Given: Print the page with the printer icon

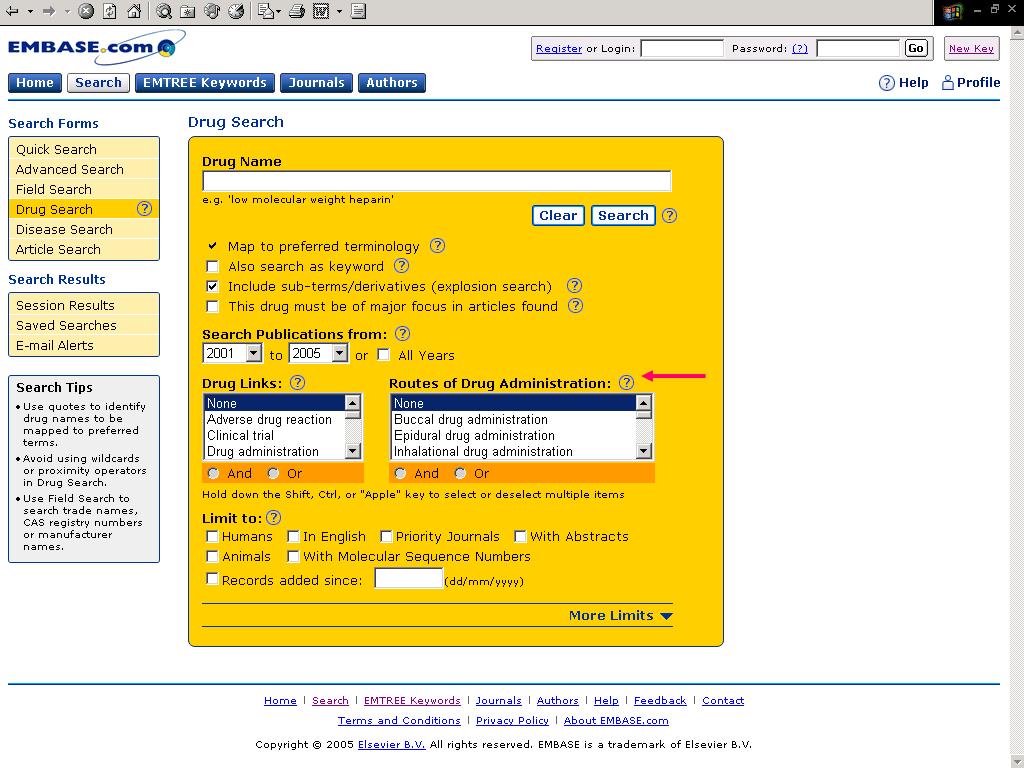Looking at the screenshot, I should [297, 11].
